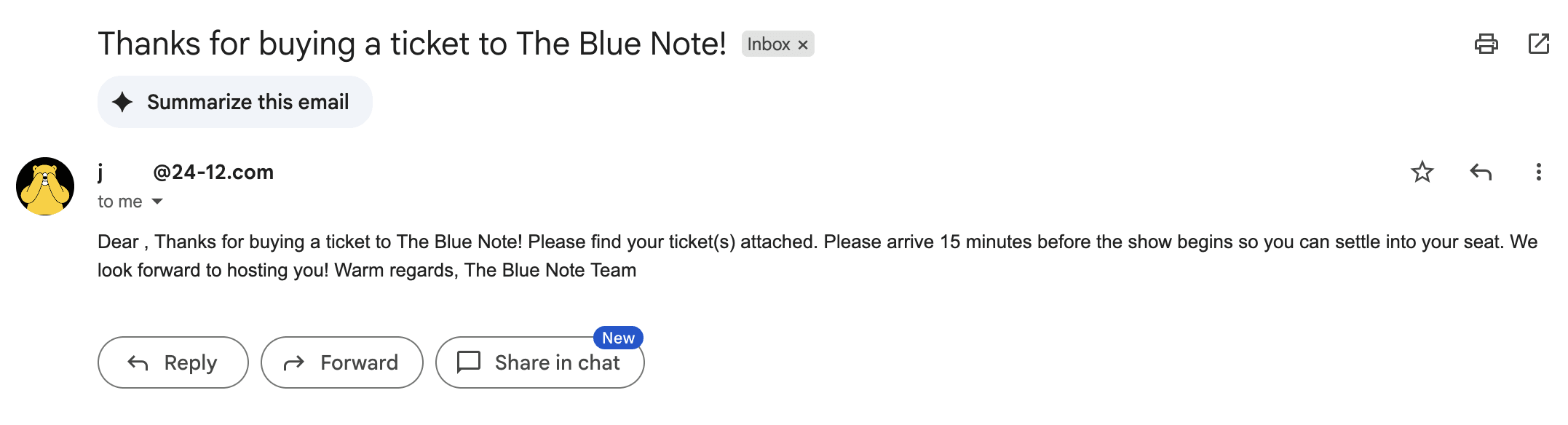
Task: Print this email using the printer icon
Action: [1486, 44]
